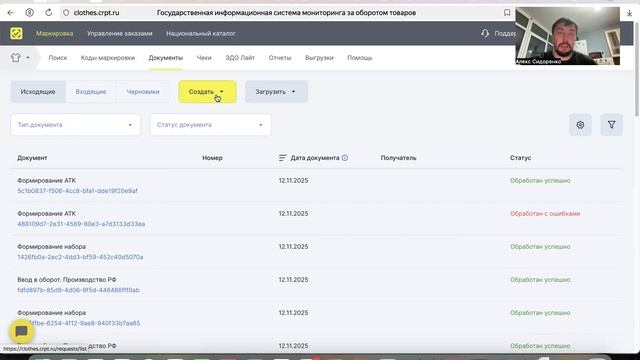The height and width of the screenshot is (360, 640).
Task: Switch to the Поиск tab
Action: 58,58
